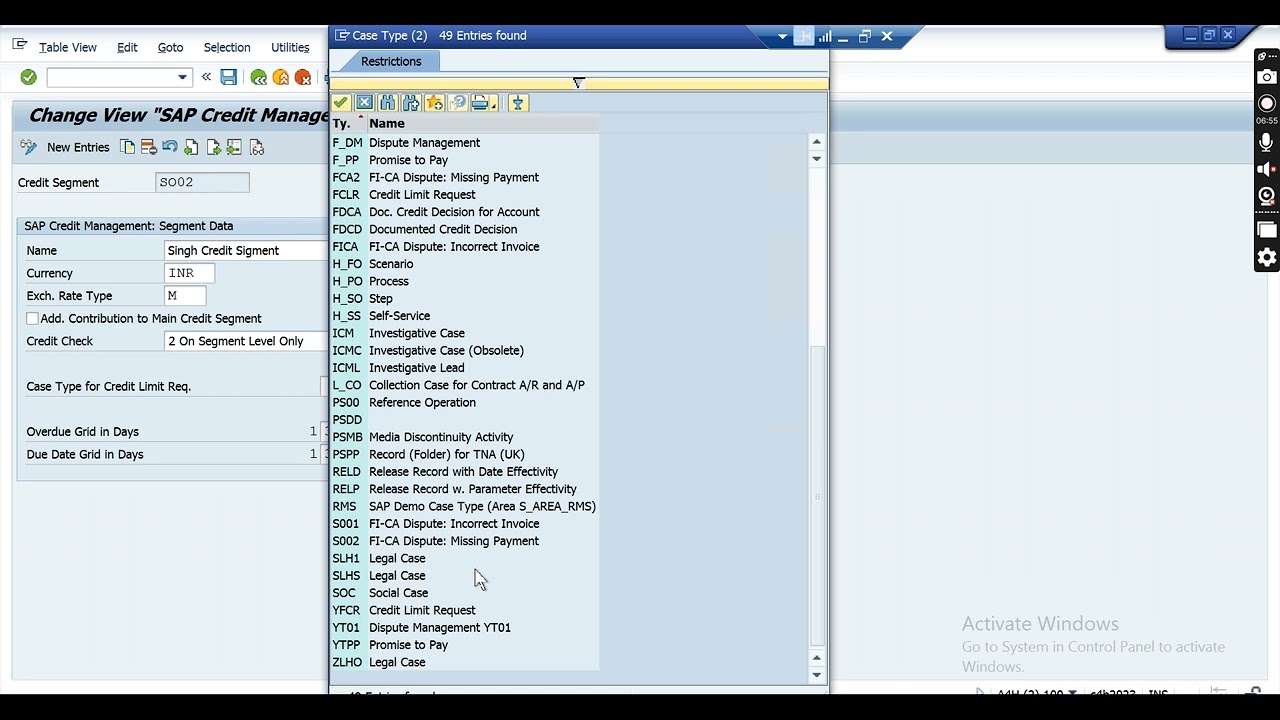Screen dimensions: 1280x720
Task: Open the Selection menu
Action: 227,47
